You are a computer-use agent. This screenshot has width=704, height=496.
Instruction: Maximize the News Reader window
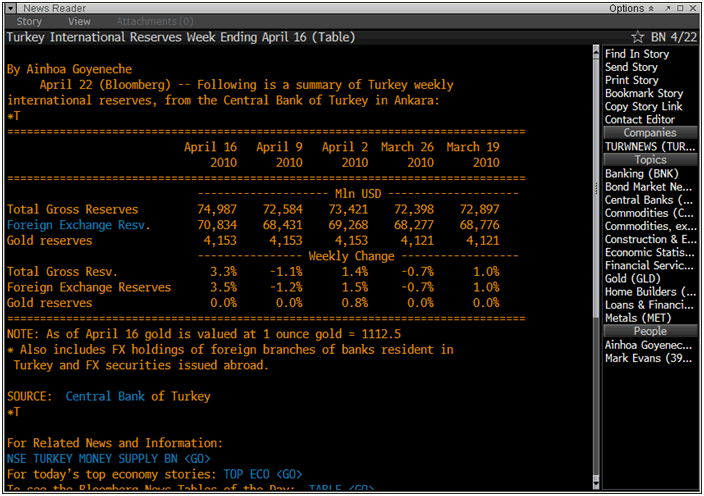pyautogui.click(x=679, y=8)
